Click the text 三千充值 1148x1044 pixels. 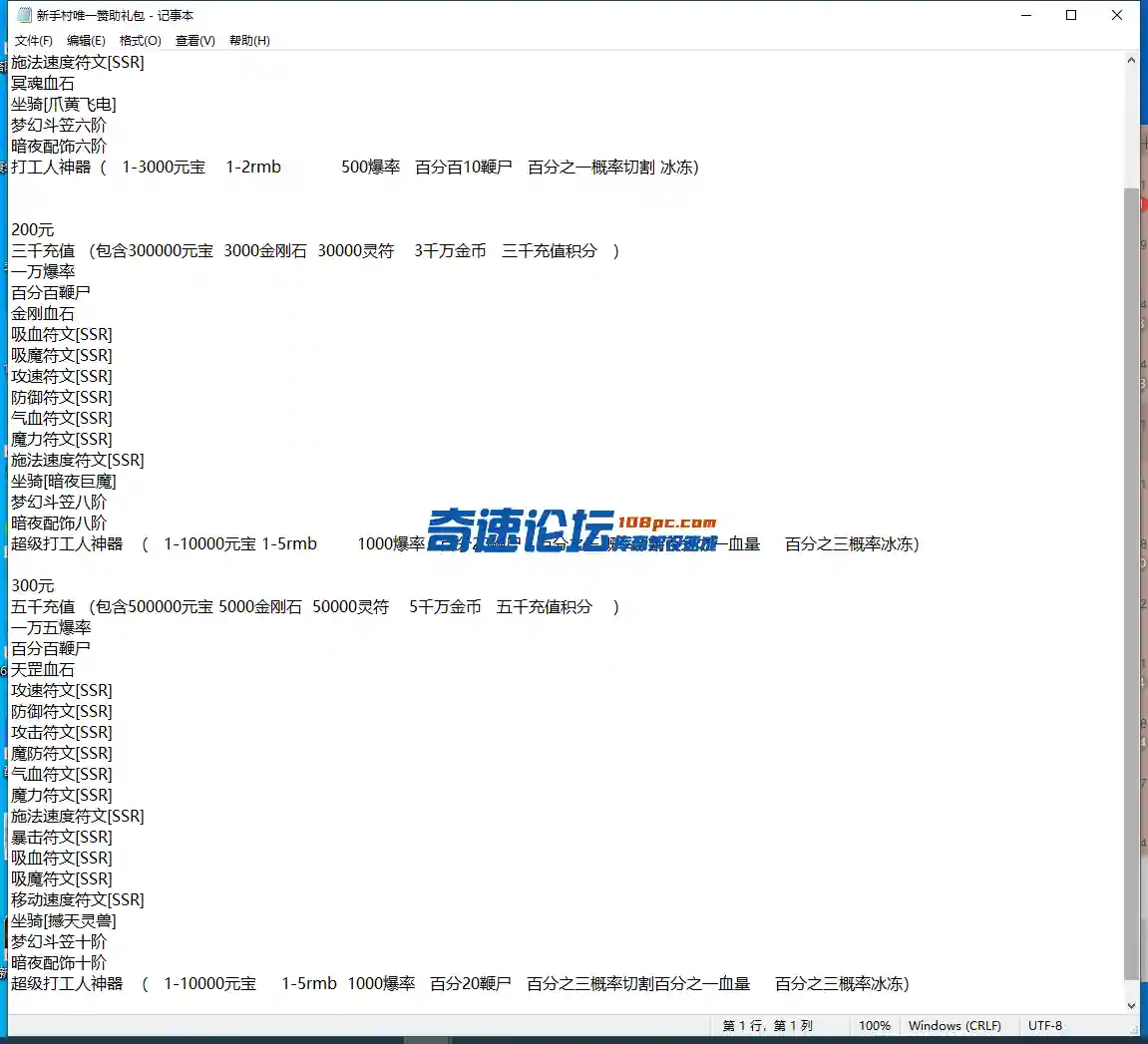coord(43,251)
